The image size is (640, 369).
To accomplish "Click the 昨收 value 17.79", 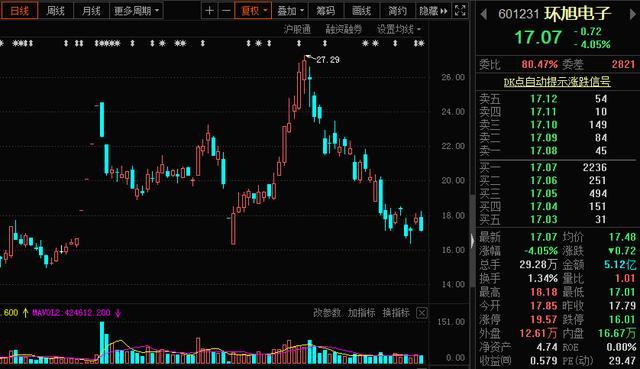I will (x=622, y=306).
